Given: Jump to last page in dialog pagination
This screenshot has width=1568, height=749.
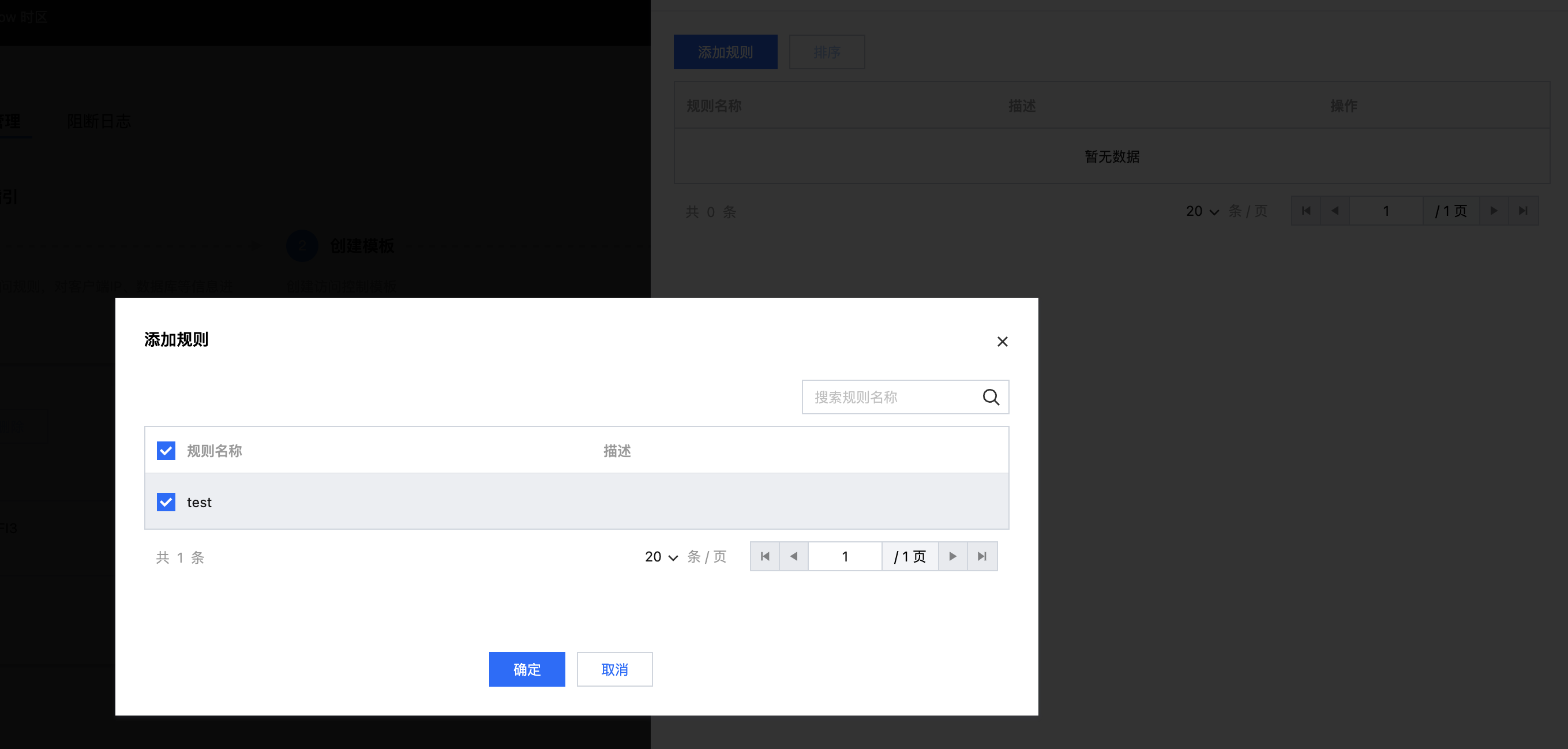Looking at the screenshot, I should [x=982, y=557].
